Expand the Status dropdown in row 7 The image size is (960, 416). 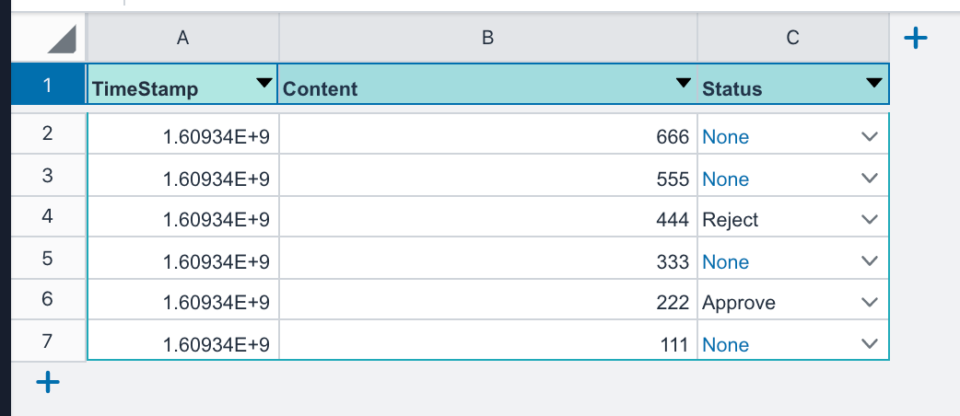point(869,345)
